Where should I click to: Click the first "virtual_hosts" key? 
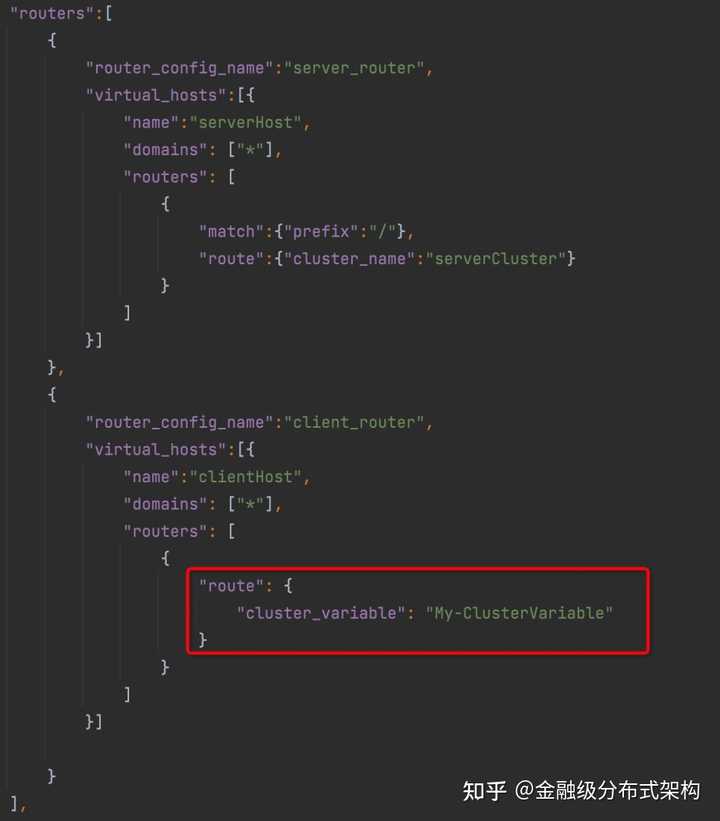(156, 95)
